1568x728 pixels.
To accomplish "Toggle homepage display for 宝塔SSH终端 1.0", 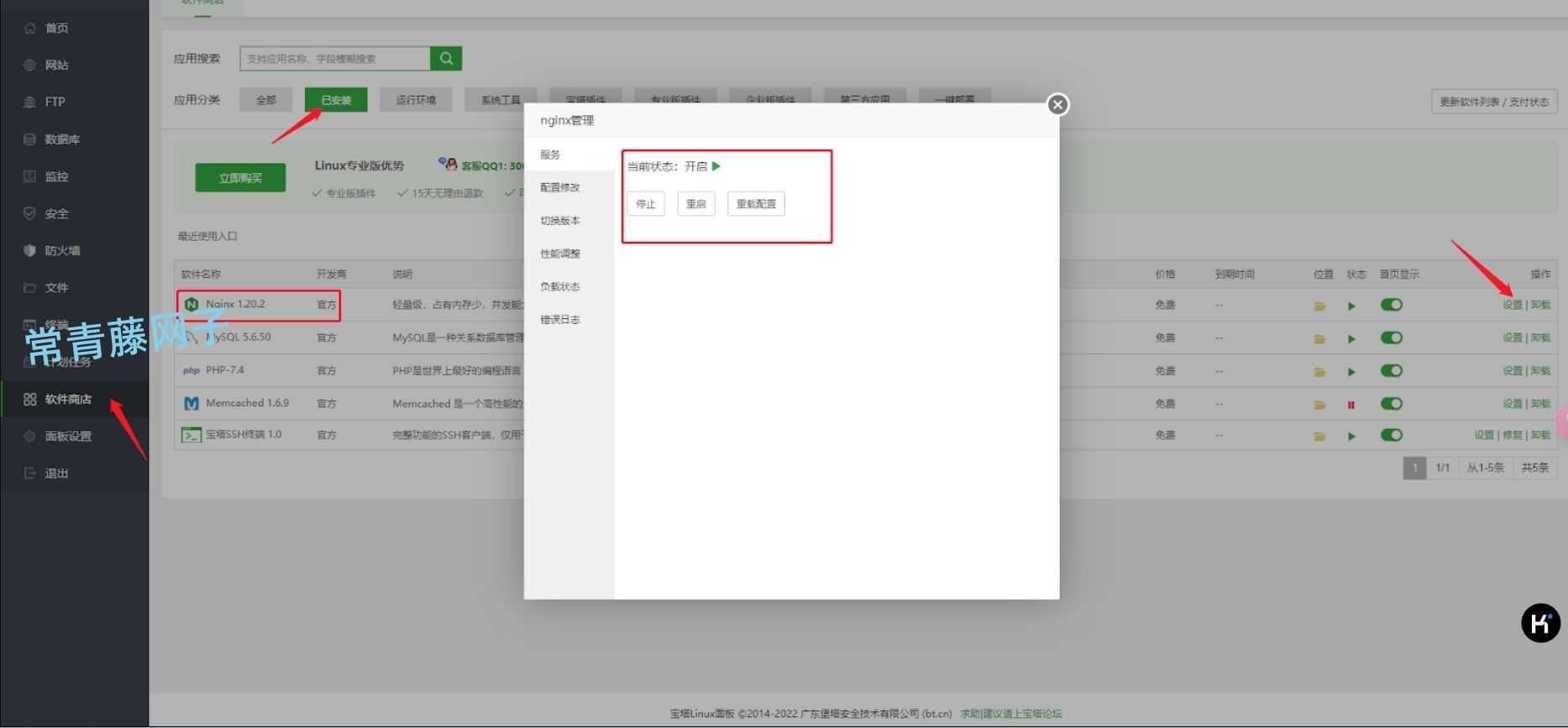I will 1392,435.
